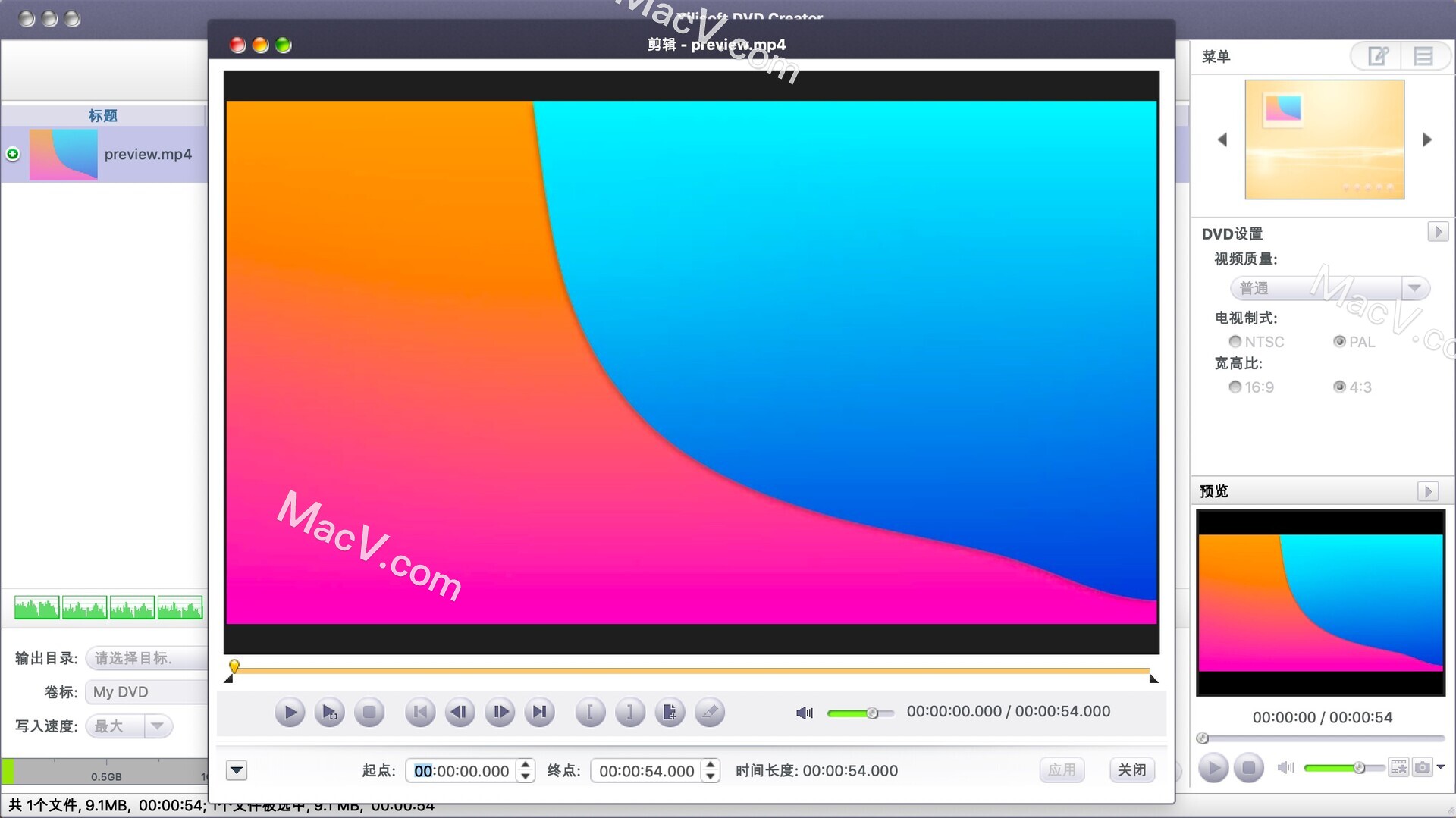Stop playback in the trim window
This screenshot has width=1456, height=818.
369,712
